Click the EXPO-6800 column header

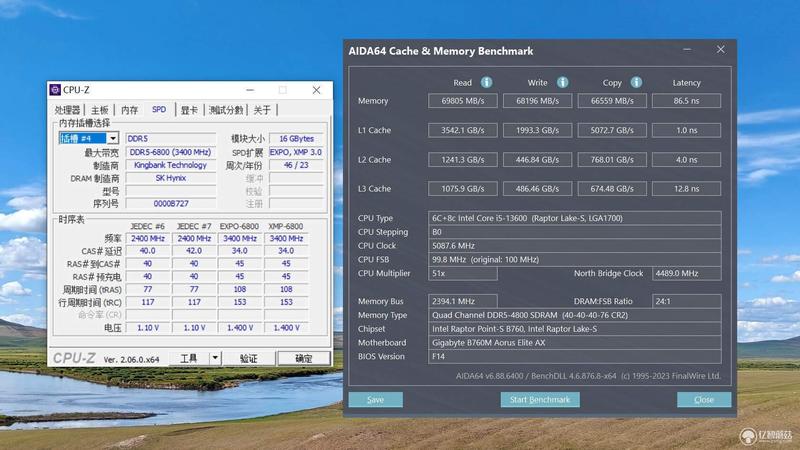pyautogui.click(x=239, y=226)
